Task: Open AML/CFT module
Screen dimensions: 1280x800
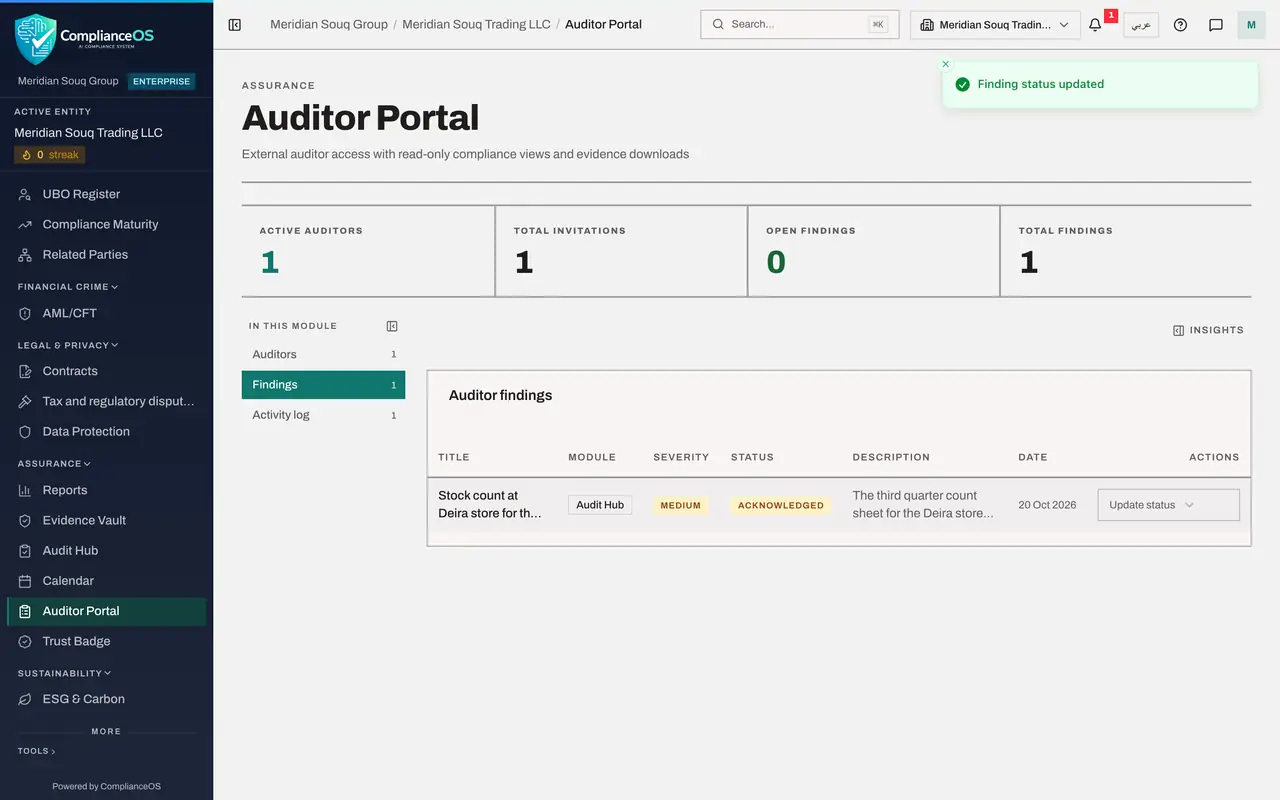Action: tap(107, 313)
